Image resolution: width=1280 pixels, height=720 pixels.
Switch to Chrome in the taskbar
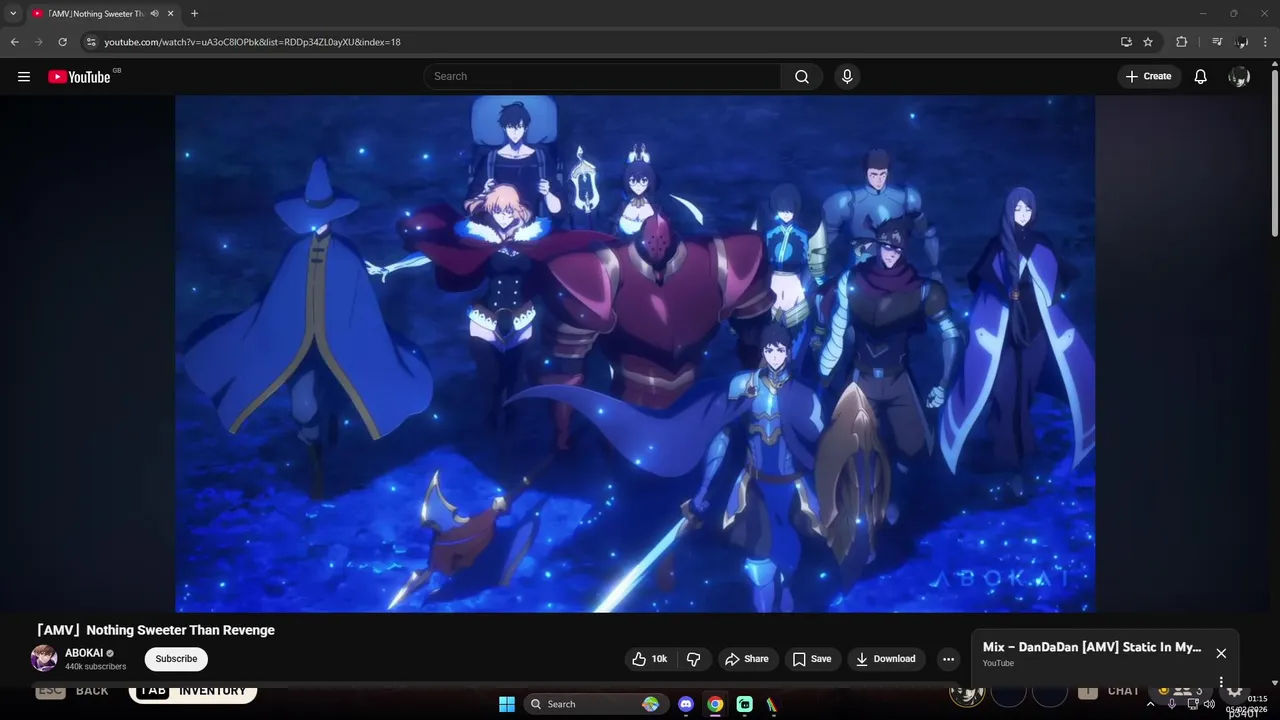(715, 704)
